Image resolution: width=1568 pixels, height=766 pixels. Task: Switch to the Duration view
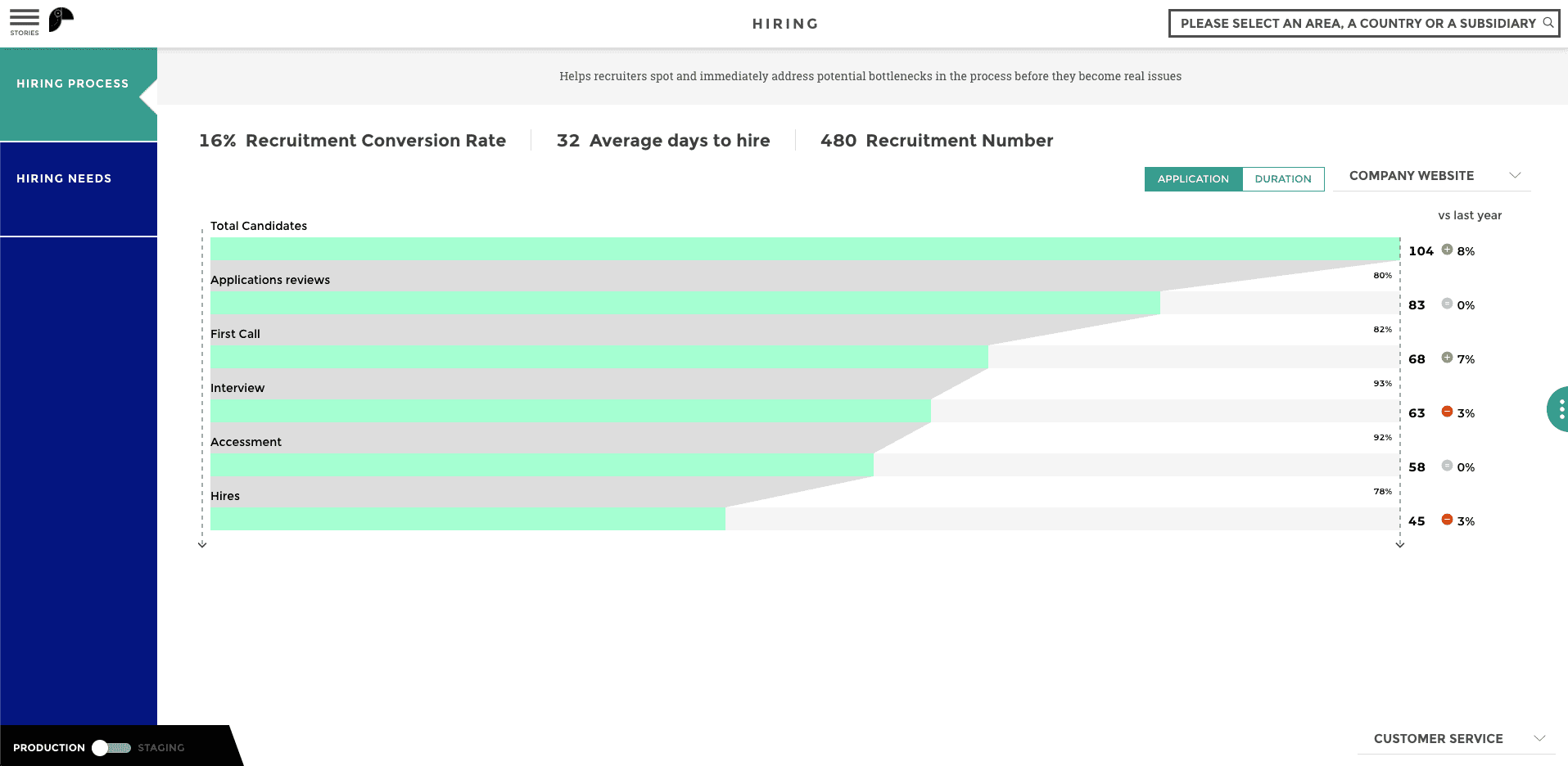point(1282,179)
